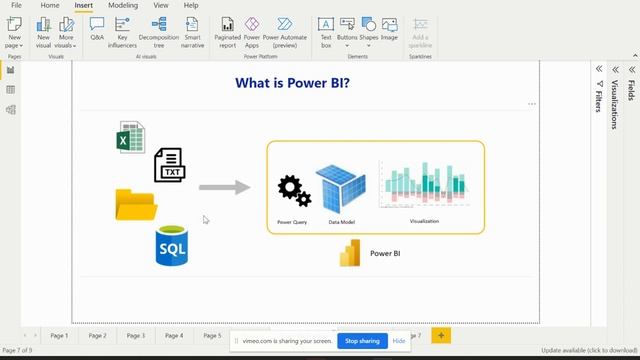Insert Smart narrative visual

pyautogui.click(x=192, y=33)
